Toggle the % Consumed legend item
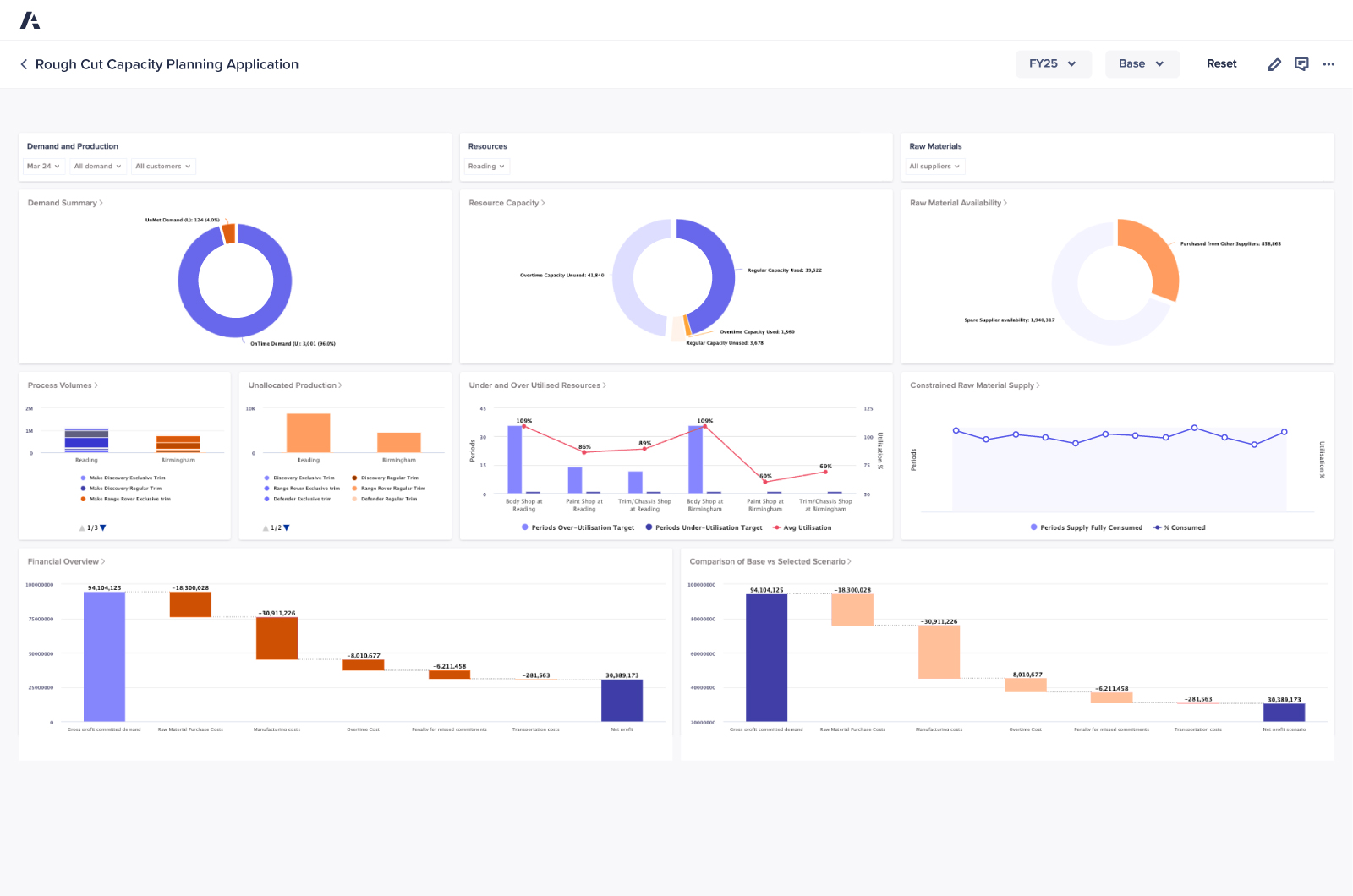Viewport: 1353px width, 896px height. tap(1179, 527)
